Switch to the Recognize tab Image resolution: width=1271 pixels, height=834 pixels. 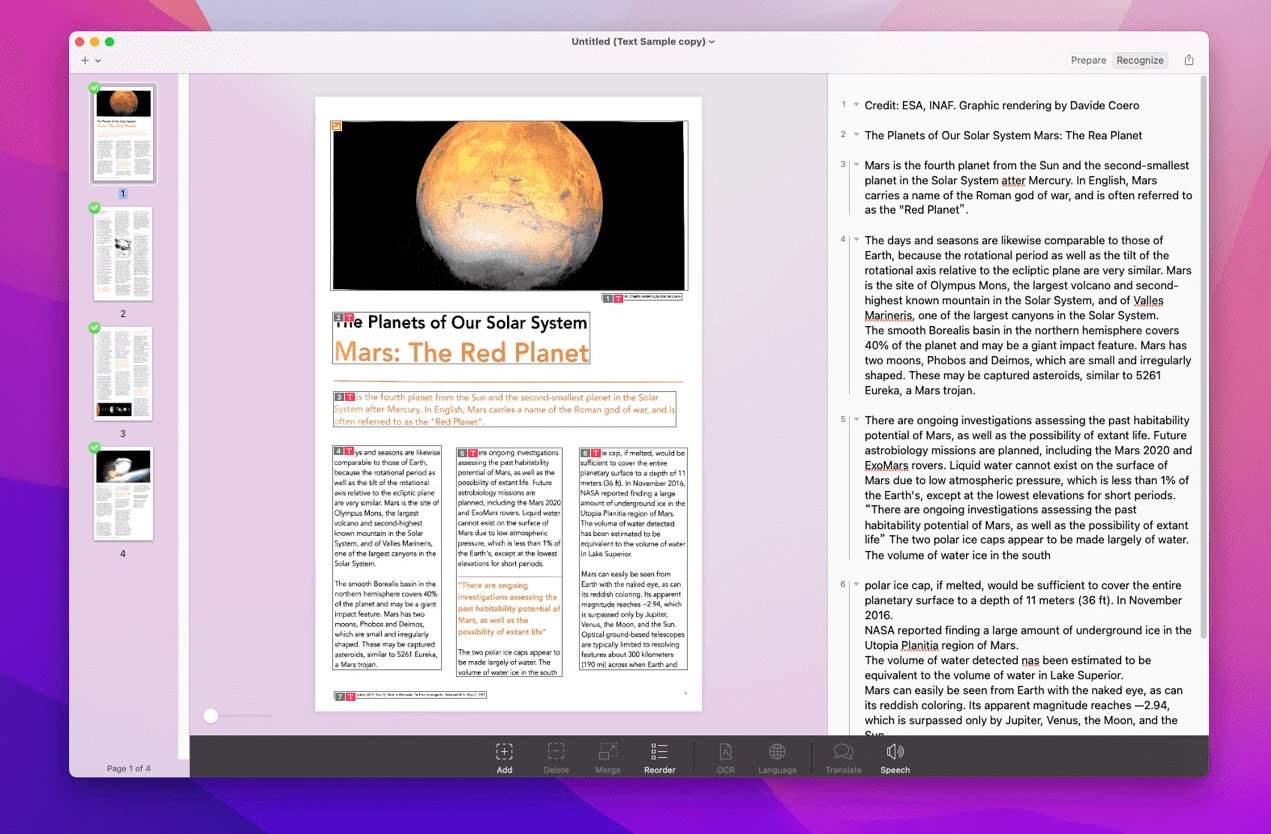click(1140, 60)
